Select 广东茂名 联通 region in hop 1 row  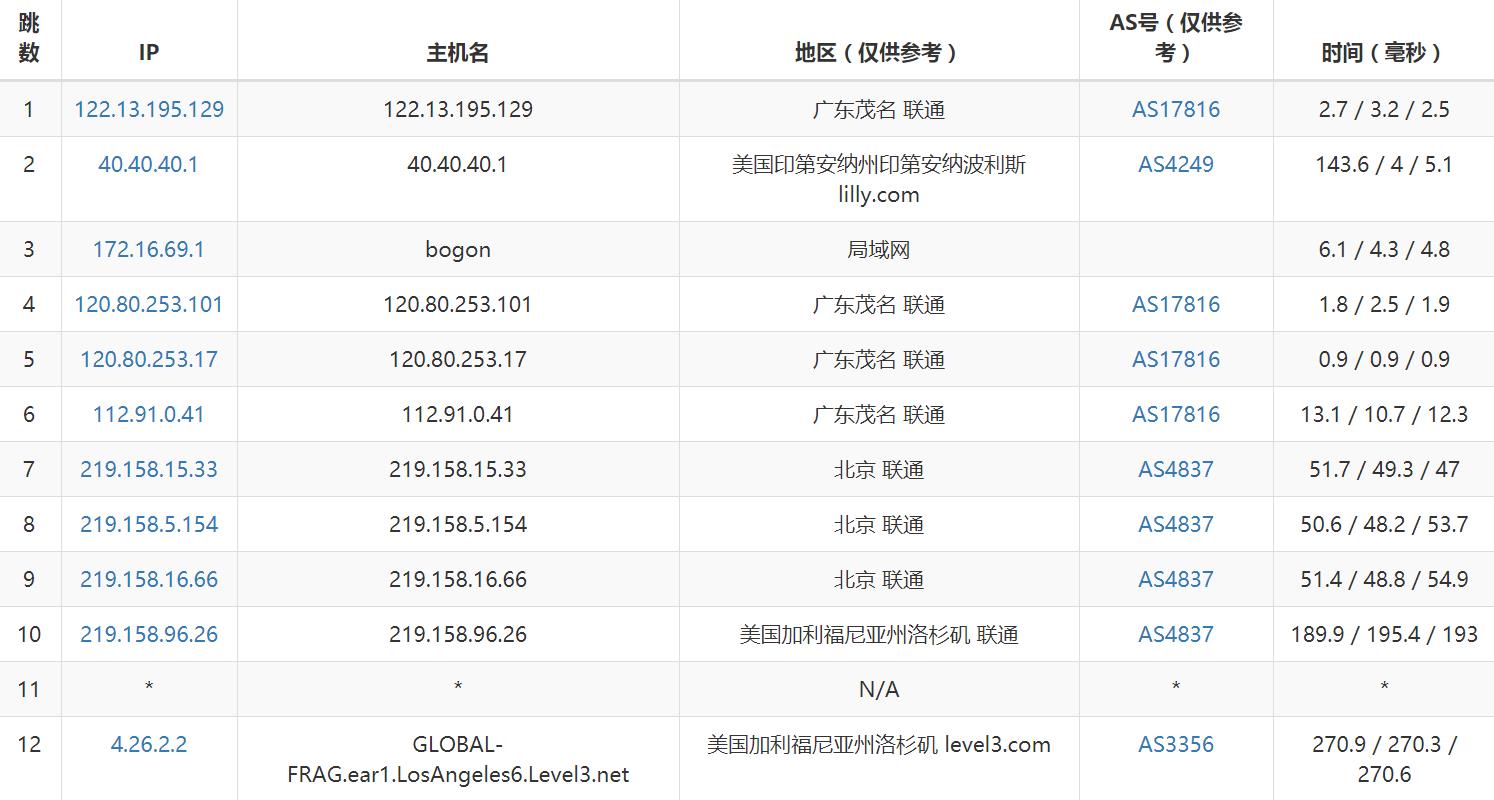pyautogui.click(x=879, y=109)
